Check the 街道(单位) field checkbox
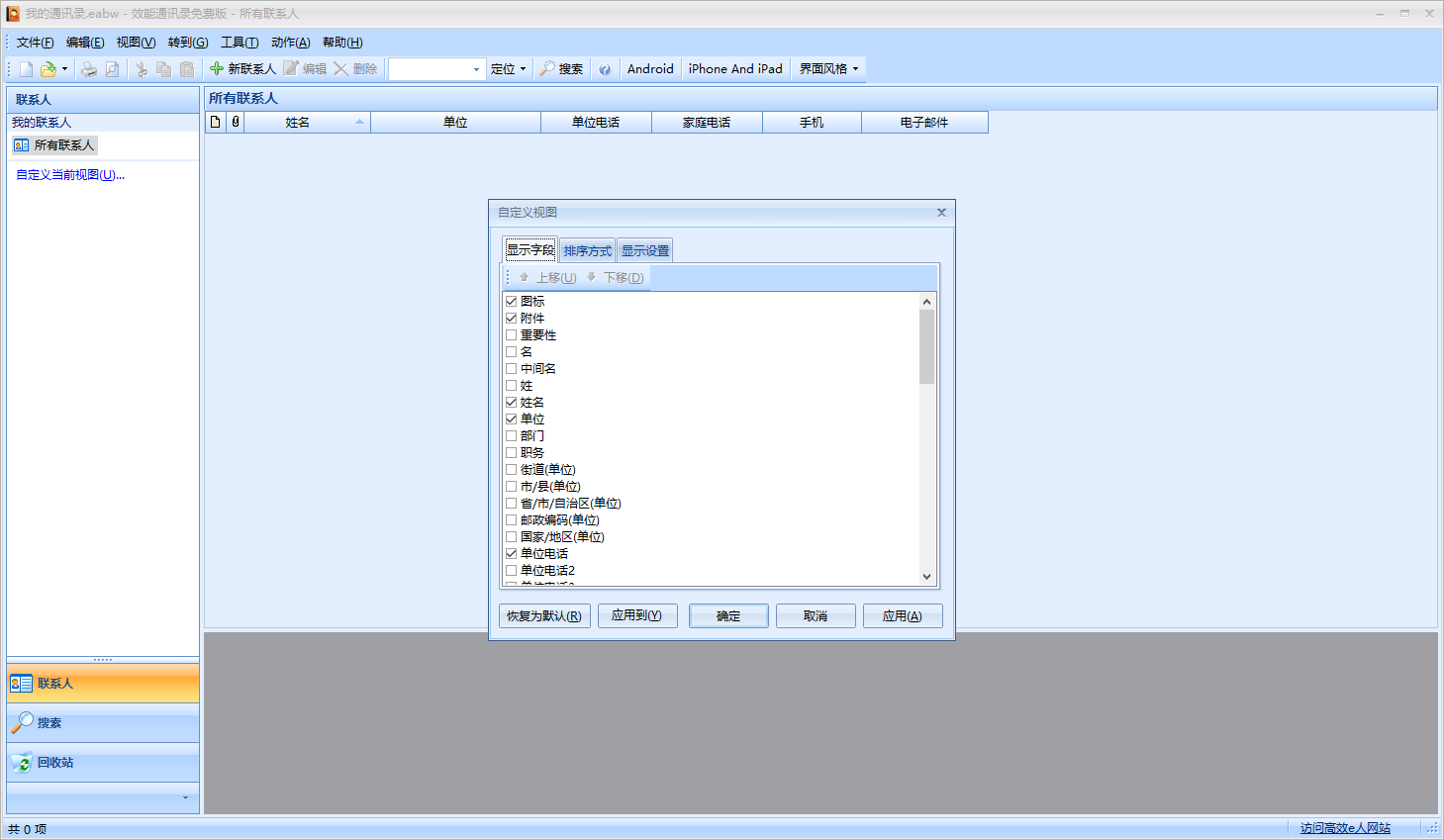The width and height of the screenshot is (1444, 840). point(512,469)
